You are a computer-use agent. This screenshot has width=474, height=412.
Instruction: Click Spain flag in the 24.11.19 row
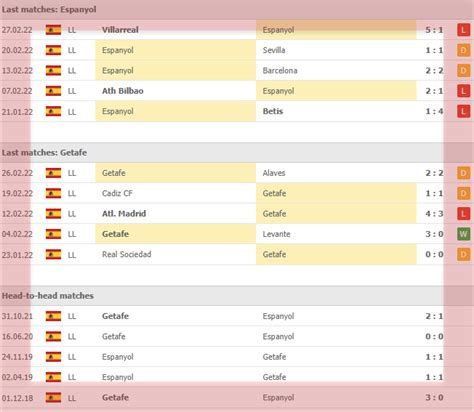pos(53,357)
